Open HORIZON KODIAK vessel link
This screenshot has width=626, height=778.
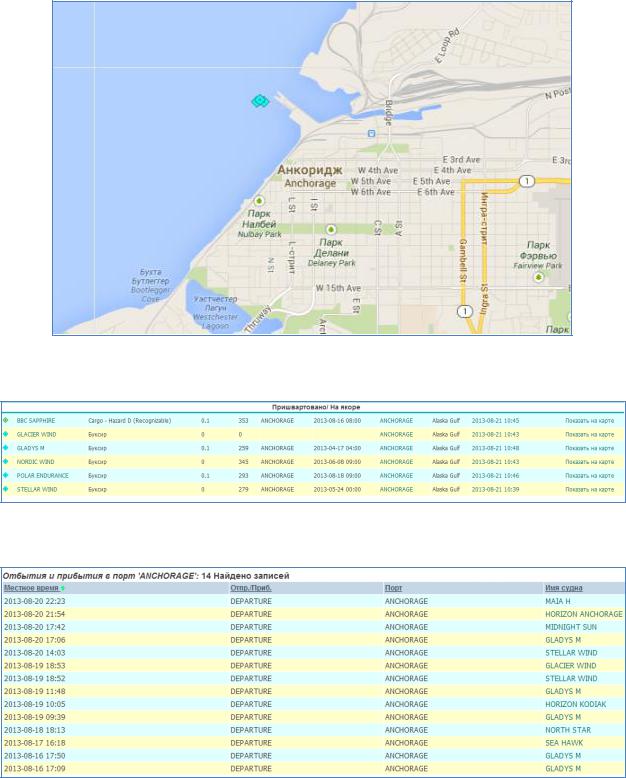pos(575,704)
